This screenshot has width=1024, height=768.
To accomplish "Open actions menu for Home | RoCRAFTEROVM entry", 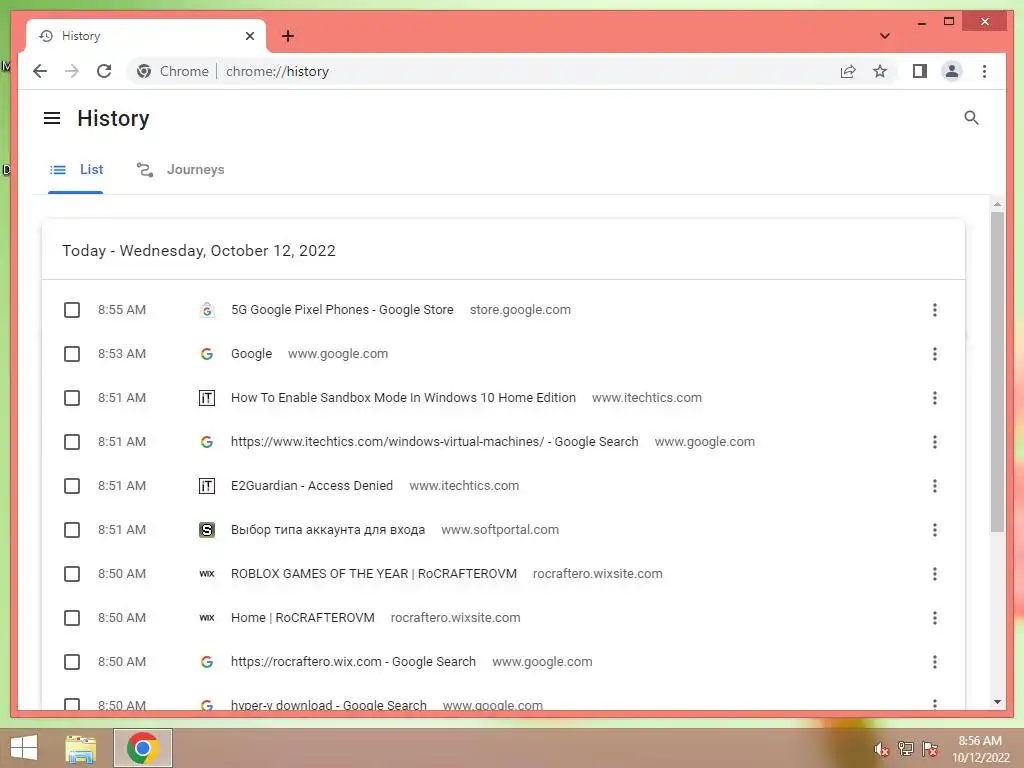I will (x=935, y=618).
